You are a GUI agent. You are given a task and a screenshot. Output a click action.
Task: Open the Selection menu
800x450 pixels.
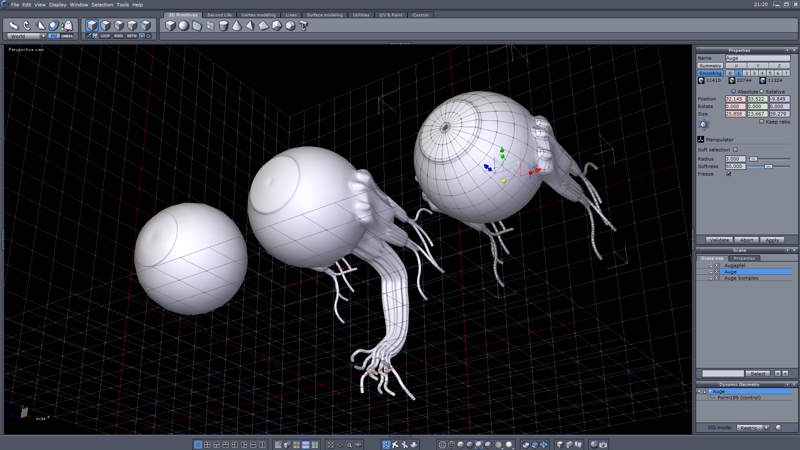(102, 5)
